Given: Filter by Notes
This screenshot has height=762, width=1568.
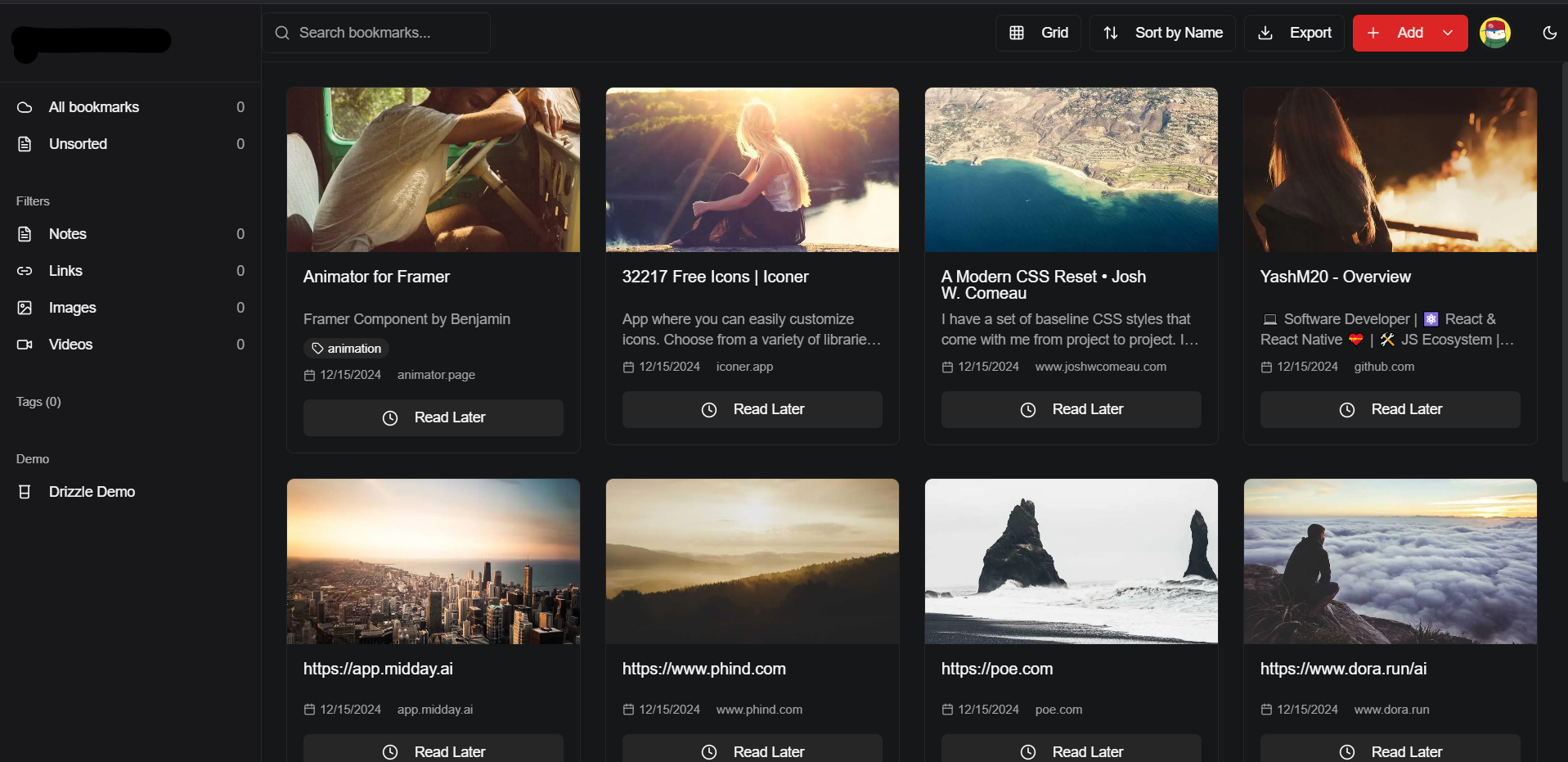Looking at the screenshot, I should coord(131,234).
